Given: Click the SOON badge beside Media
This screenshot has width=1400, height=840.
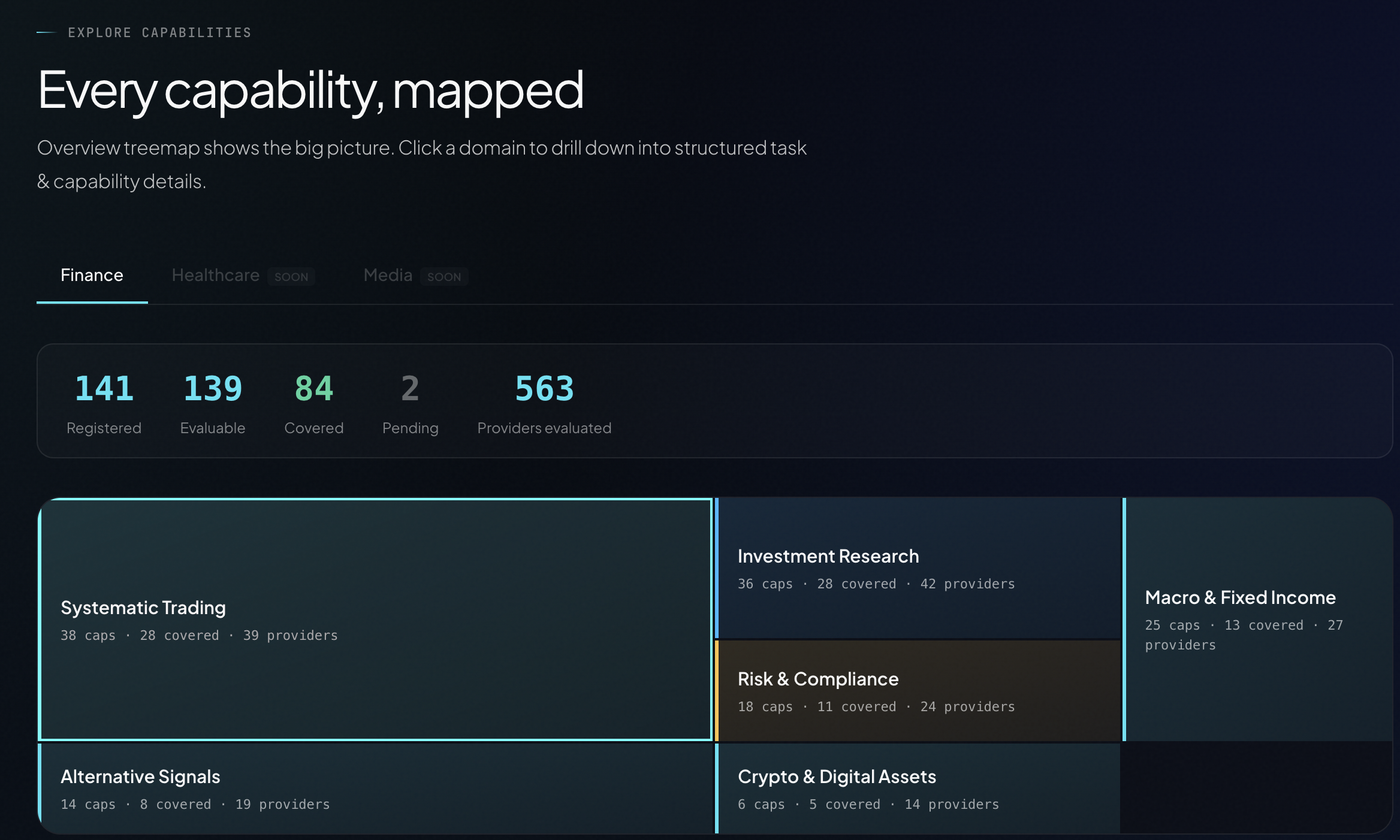Looking at the screenshot, I should pos(444,277).
